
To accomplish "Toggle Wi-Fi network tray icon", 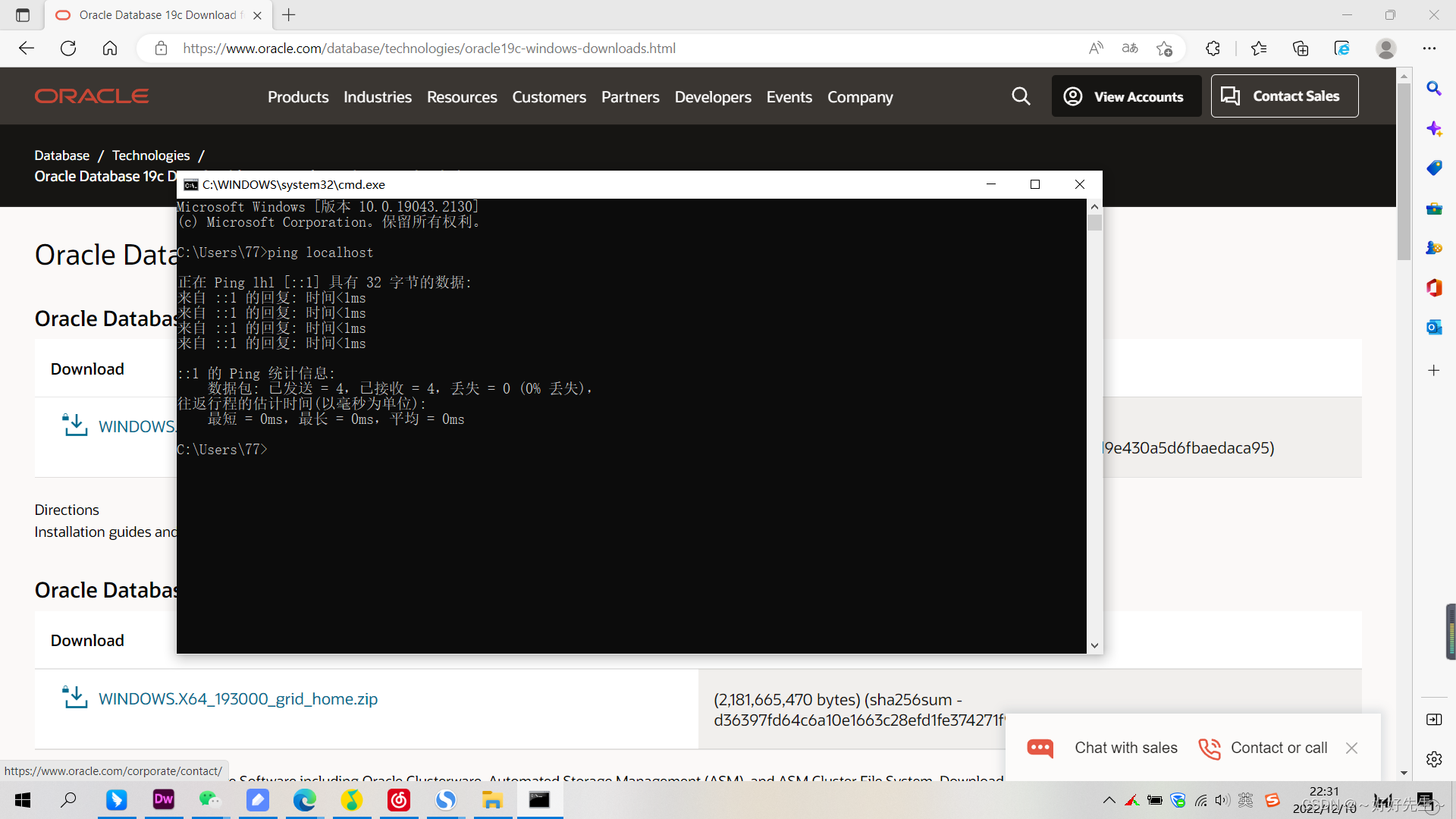I will point(1200,799).
